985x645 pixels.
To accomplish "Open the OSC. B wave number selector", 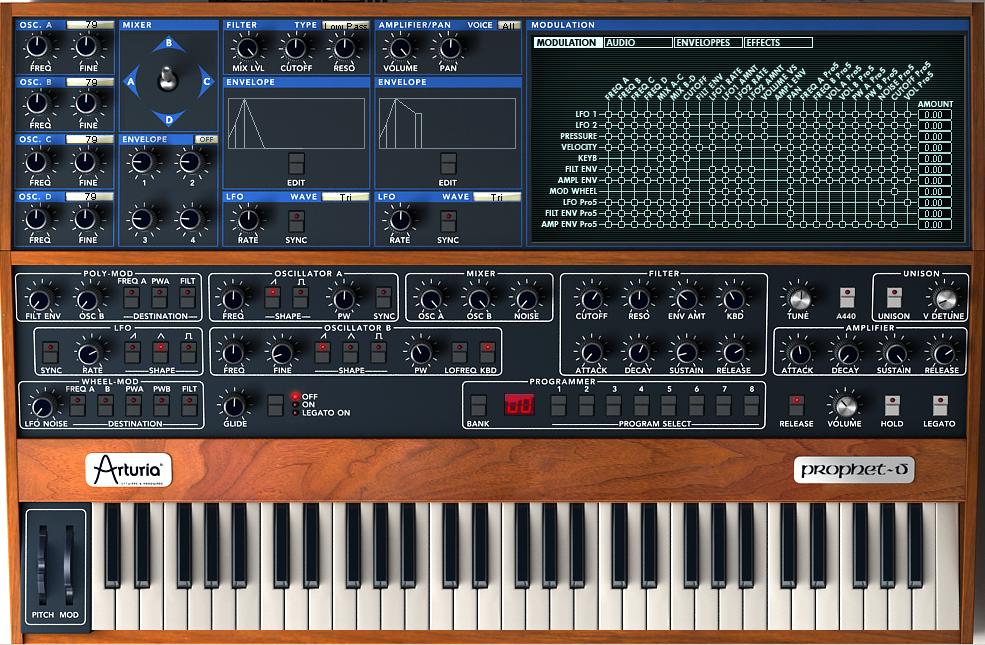I will click(90, 82).
